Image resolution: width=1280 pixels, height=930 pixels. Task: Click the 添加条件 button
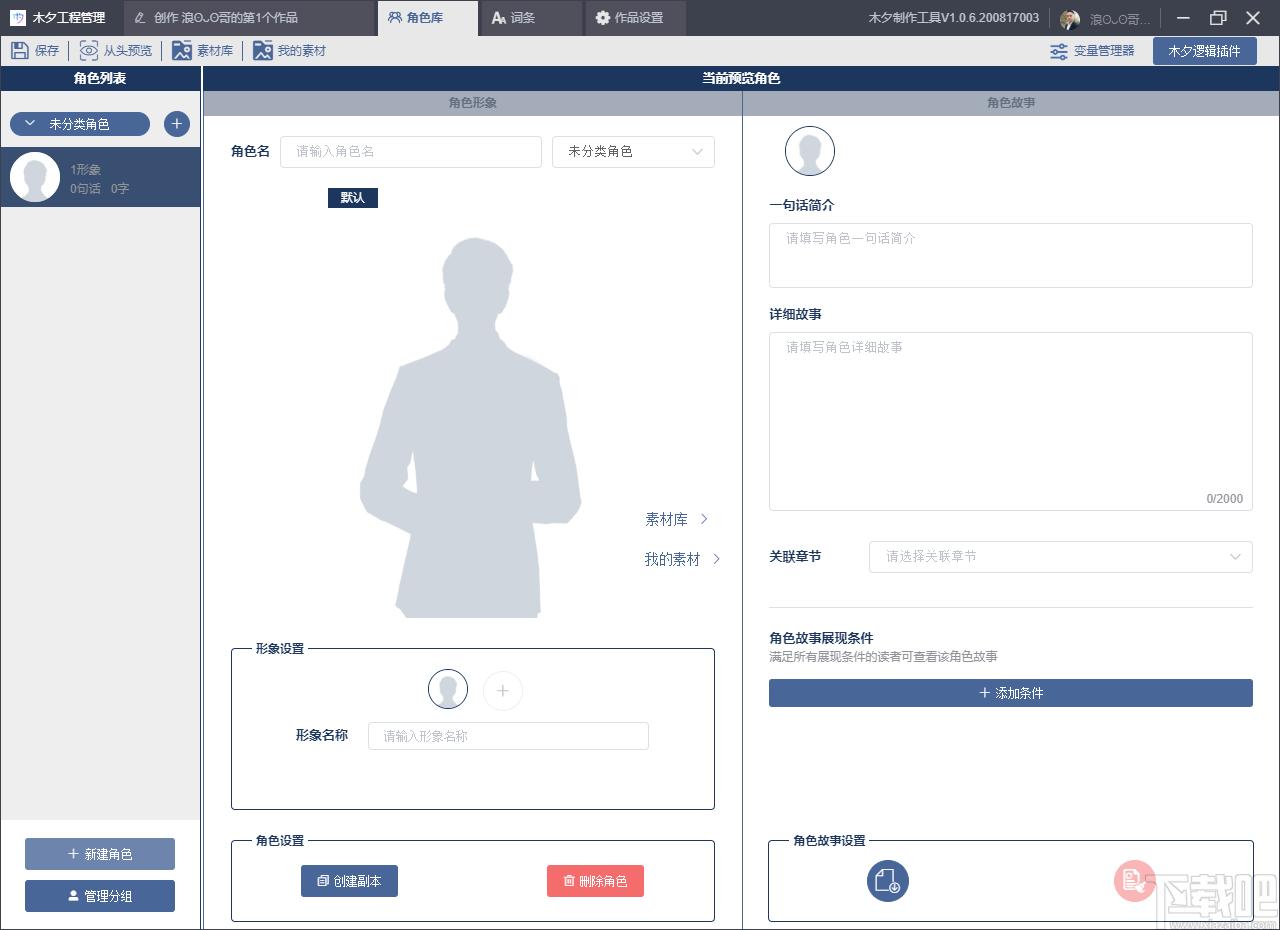click(x=1010, y=693)
